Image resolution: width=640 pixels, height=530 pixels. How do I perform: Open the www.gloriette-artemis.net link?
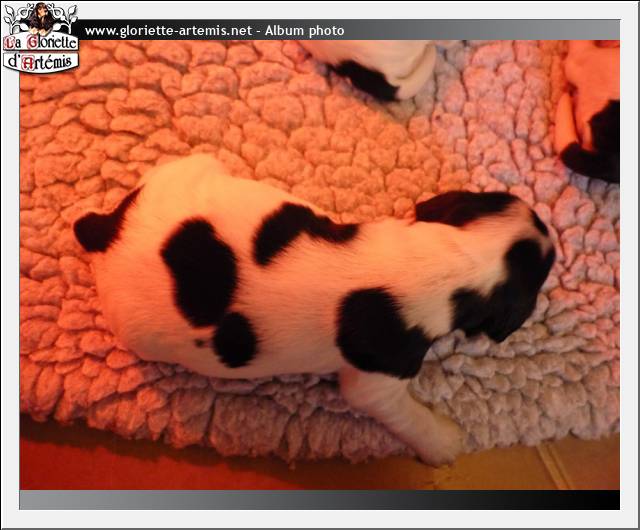tap(167, 31)
